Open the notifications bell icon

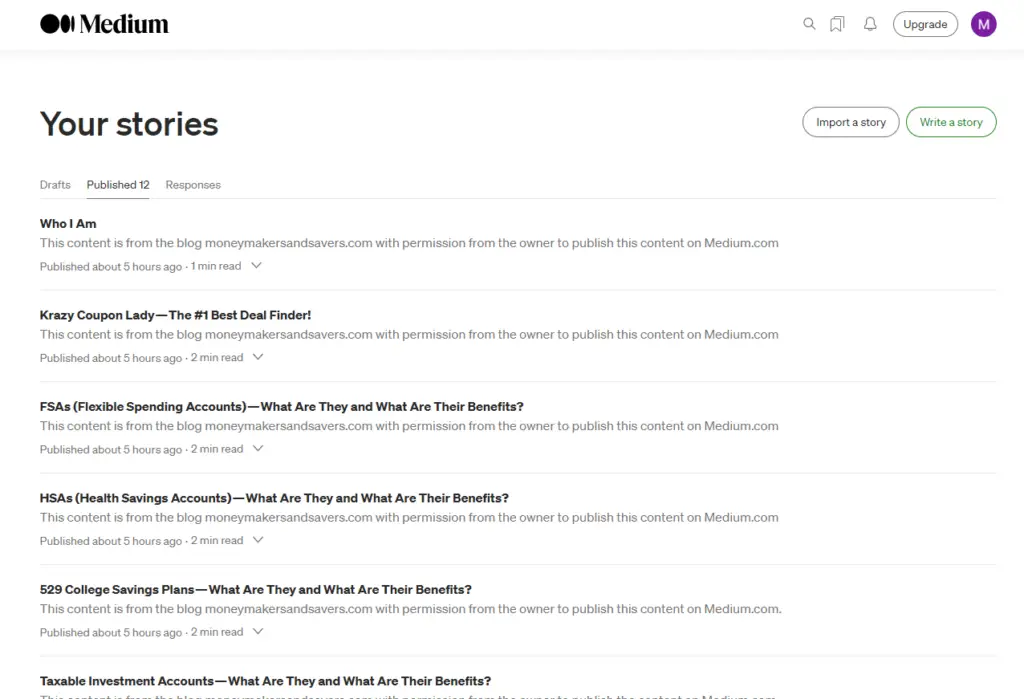point(870,24)
